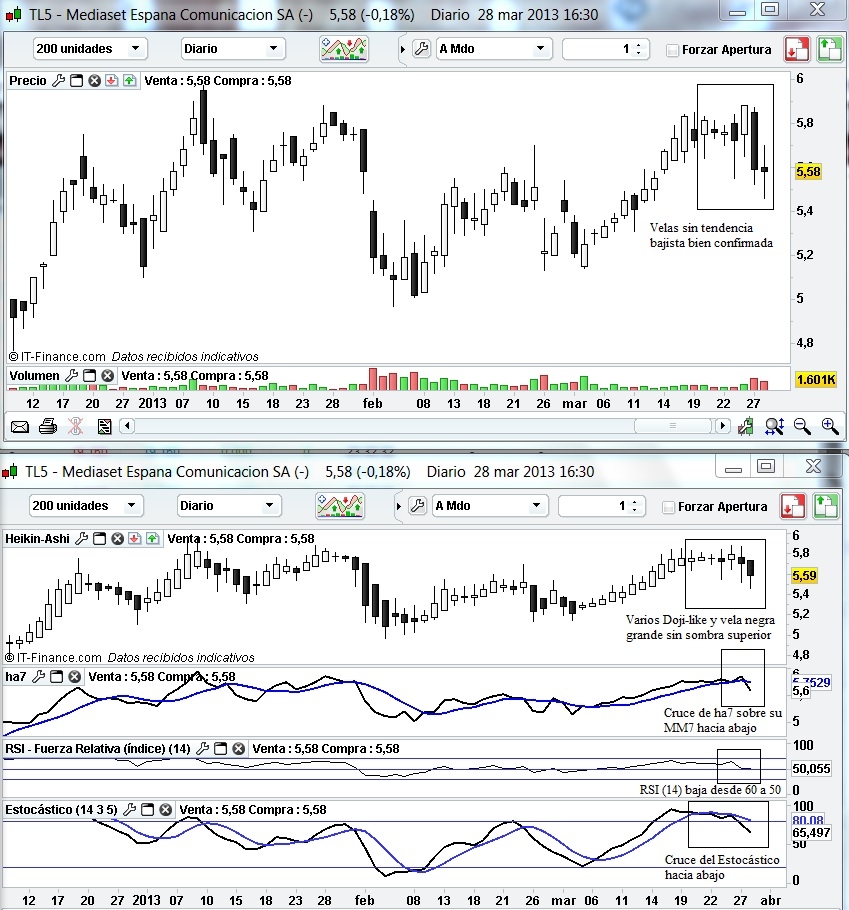Viewport: 849px width, 910px height.
Task: Open the Volumen panel wrench settings
Action: 71,375
